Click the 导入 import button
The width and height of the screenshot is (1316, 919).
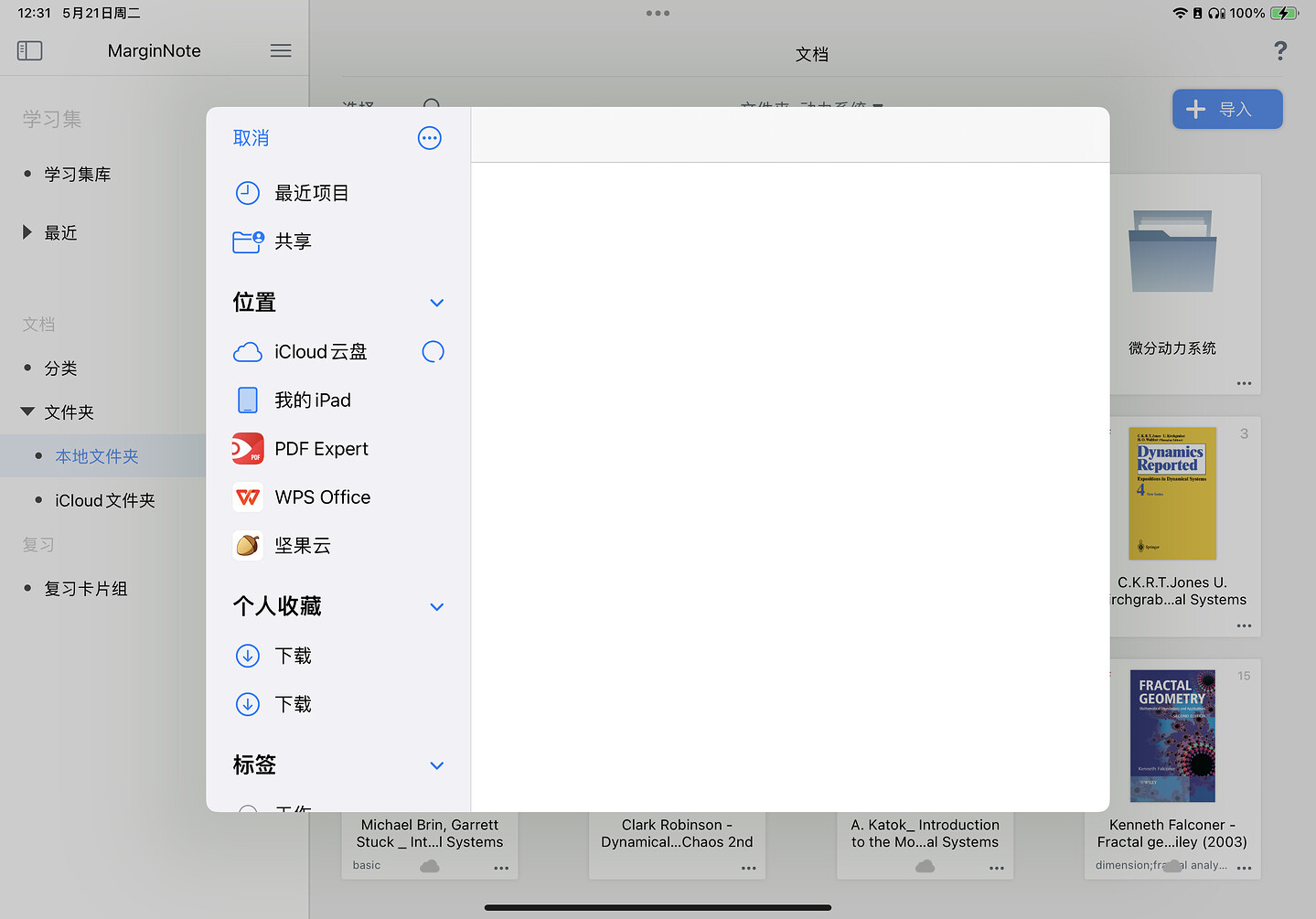[1227, 109]
